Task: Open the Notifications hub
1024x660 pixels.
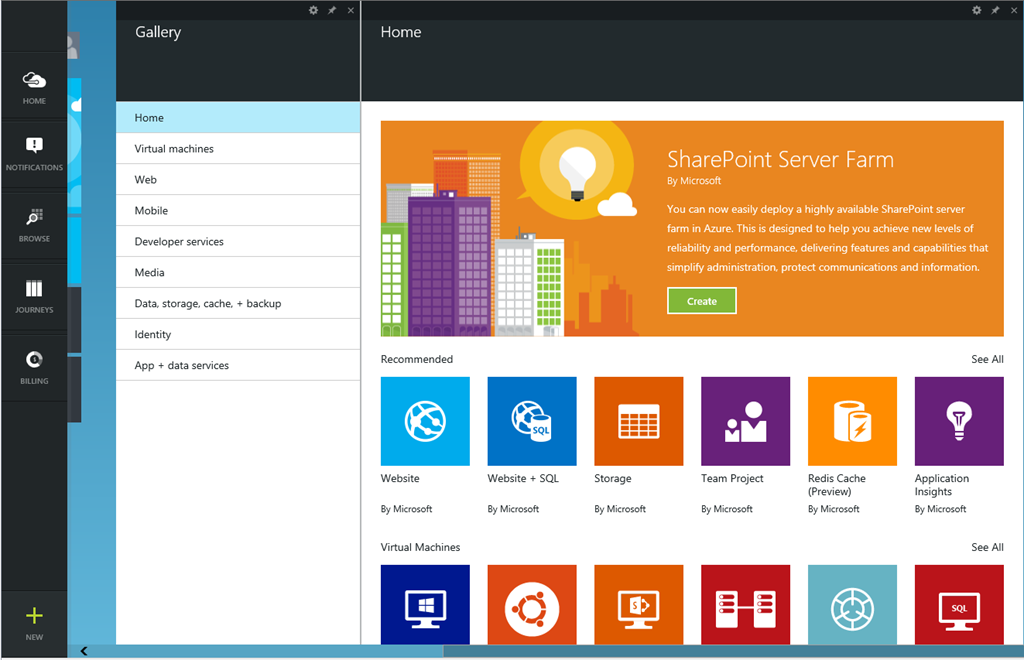Action: pos(34,155)
